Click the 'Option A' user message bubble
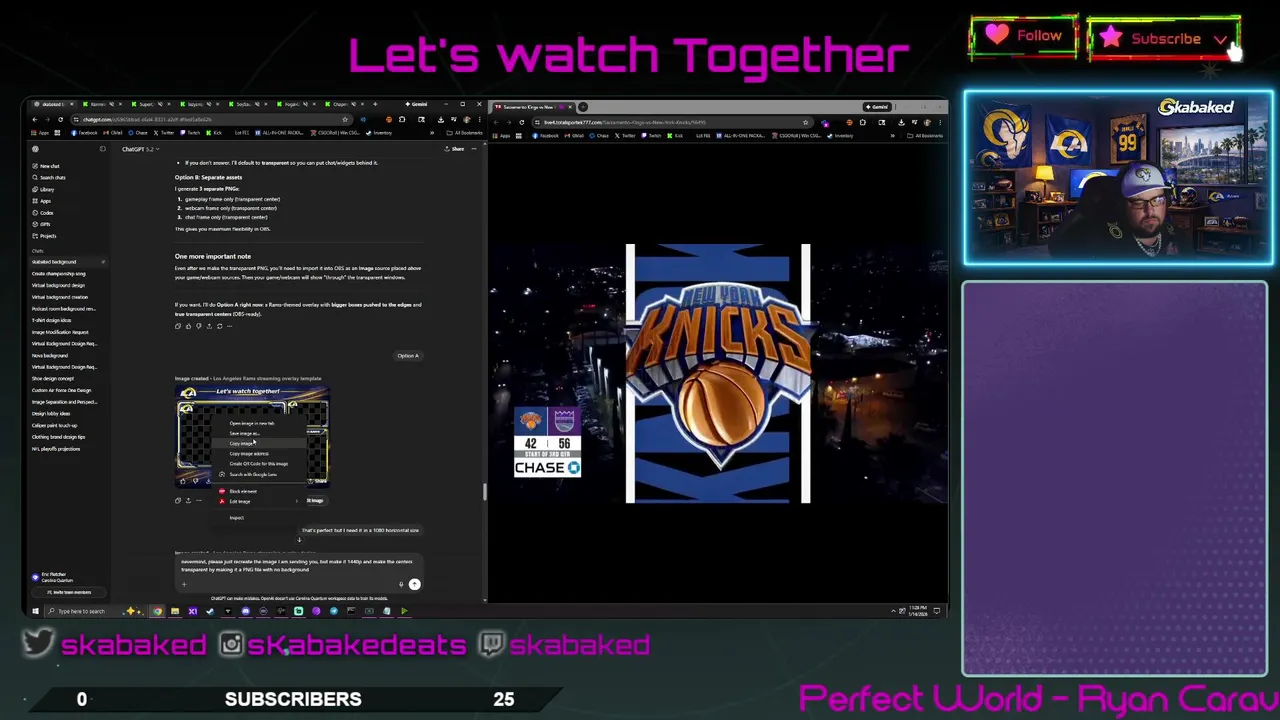 point(408,355)
